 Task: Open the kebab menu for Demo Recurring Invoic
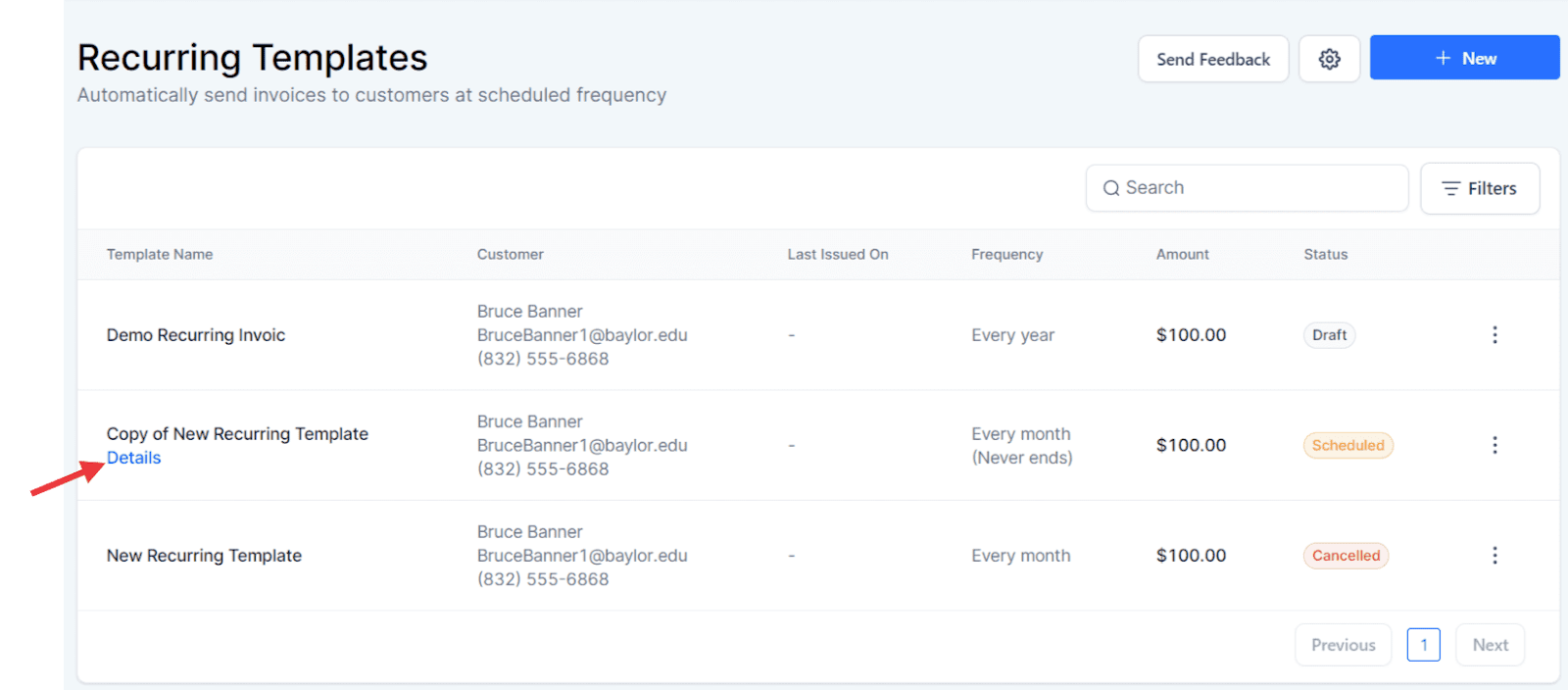[x=1494, y=334]
